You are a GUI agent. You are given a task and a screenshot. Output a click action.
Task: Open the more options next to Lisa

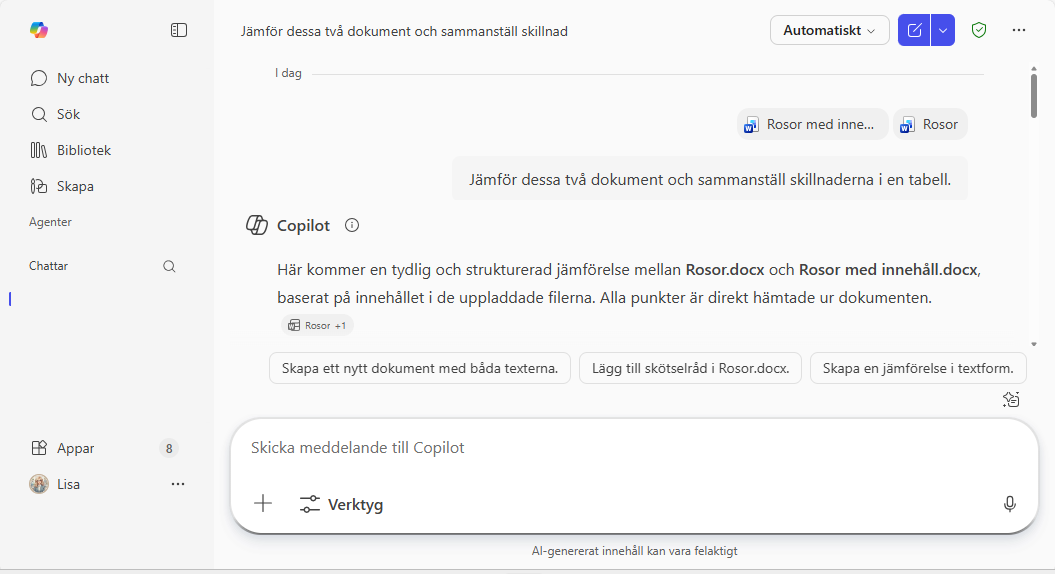click(x=178, y=485)
